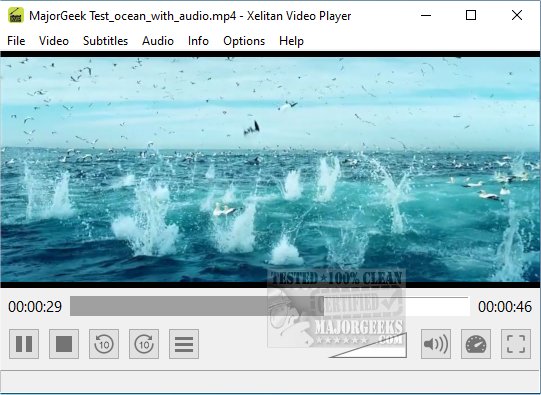Open the File menu
The height and width of the screenshot is (395, 541).
pos(16,41)
